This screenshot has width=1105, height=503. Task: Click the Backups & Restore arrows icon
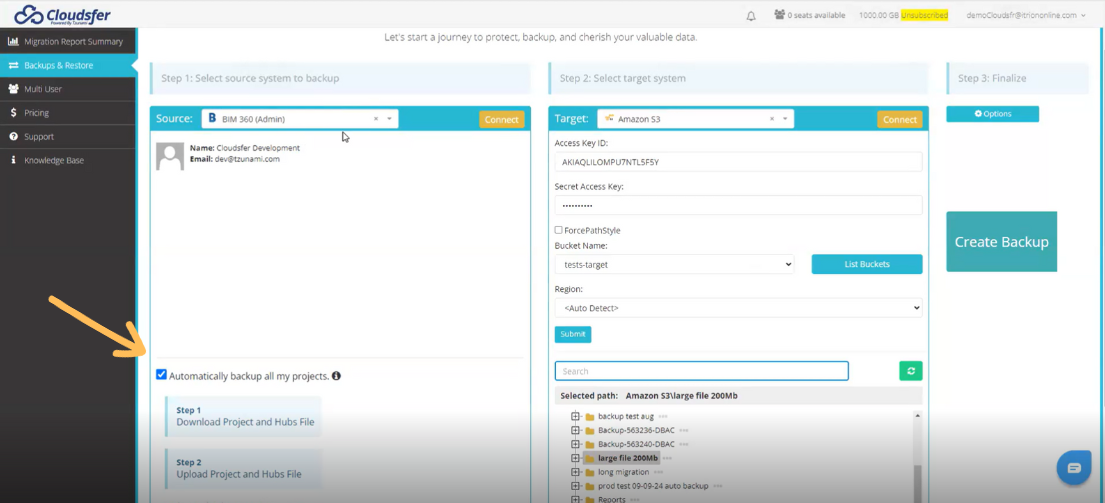(13, 66)
